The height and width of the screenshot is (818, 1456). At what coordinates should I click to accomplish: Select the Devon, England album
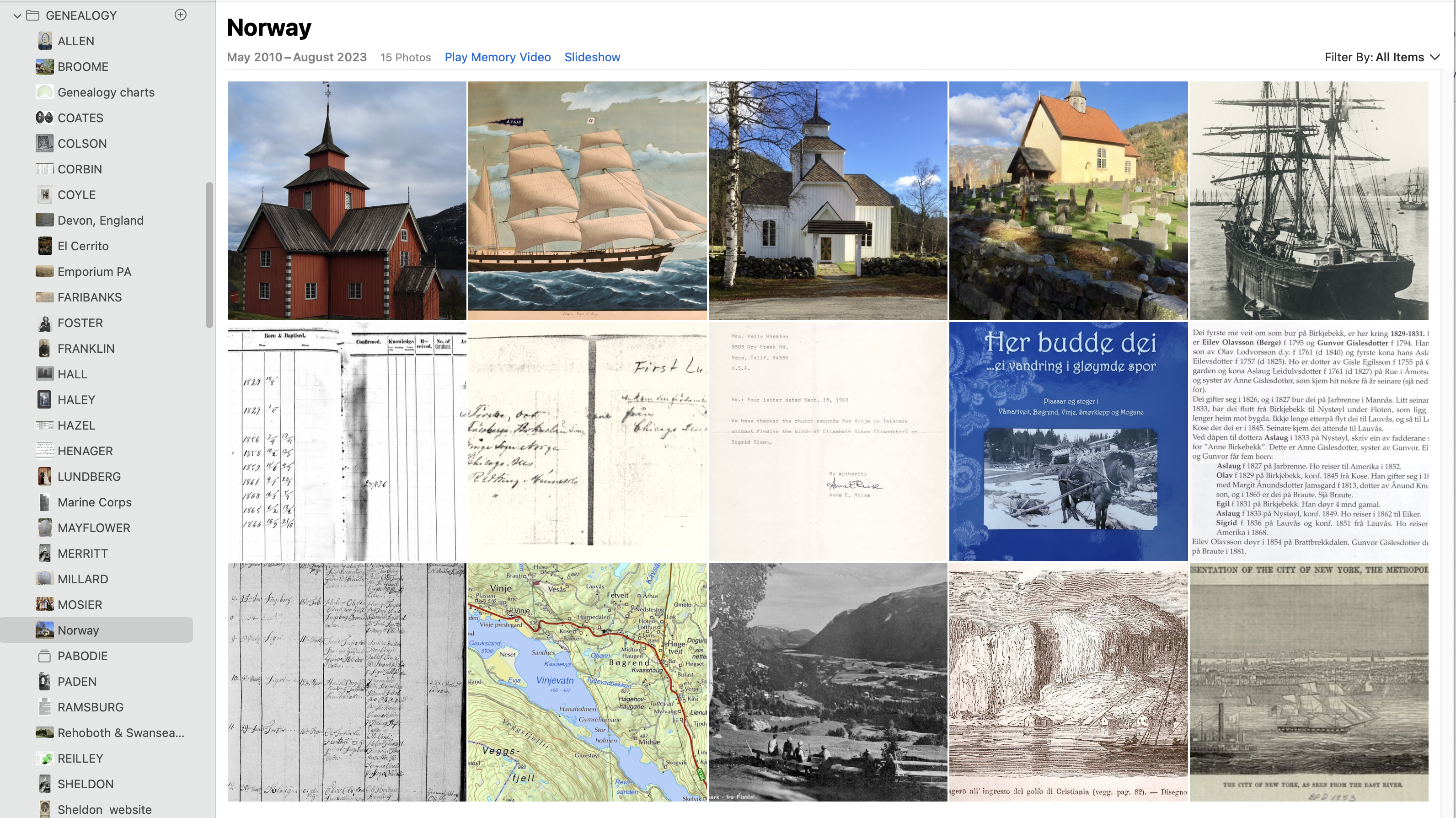[100, 221]
